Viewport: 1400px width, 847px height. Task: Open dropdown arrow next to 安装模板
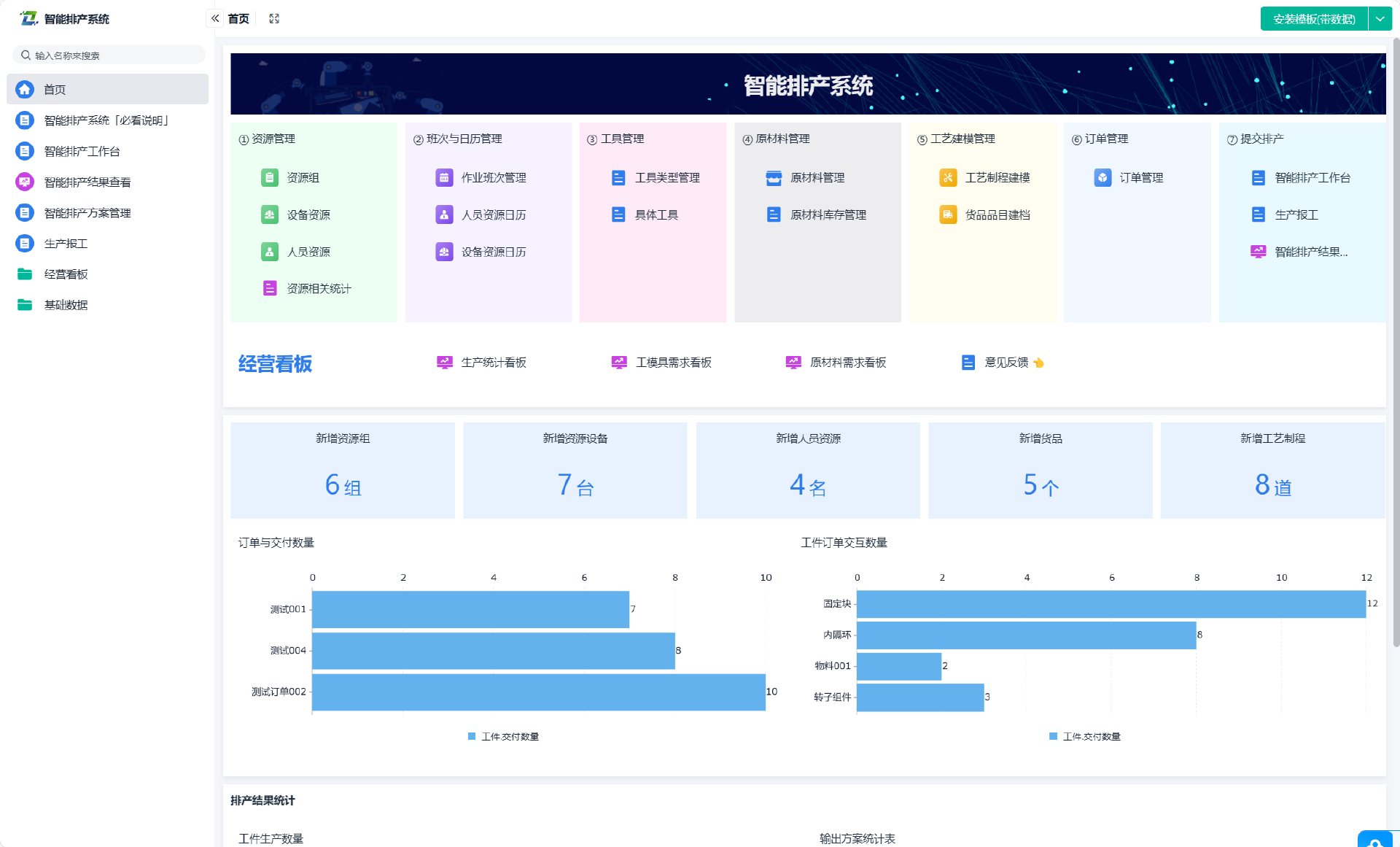[x=1380, y=19]
